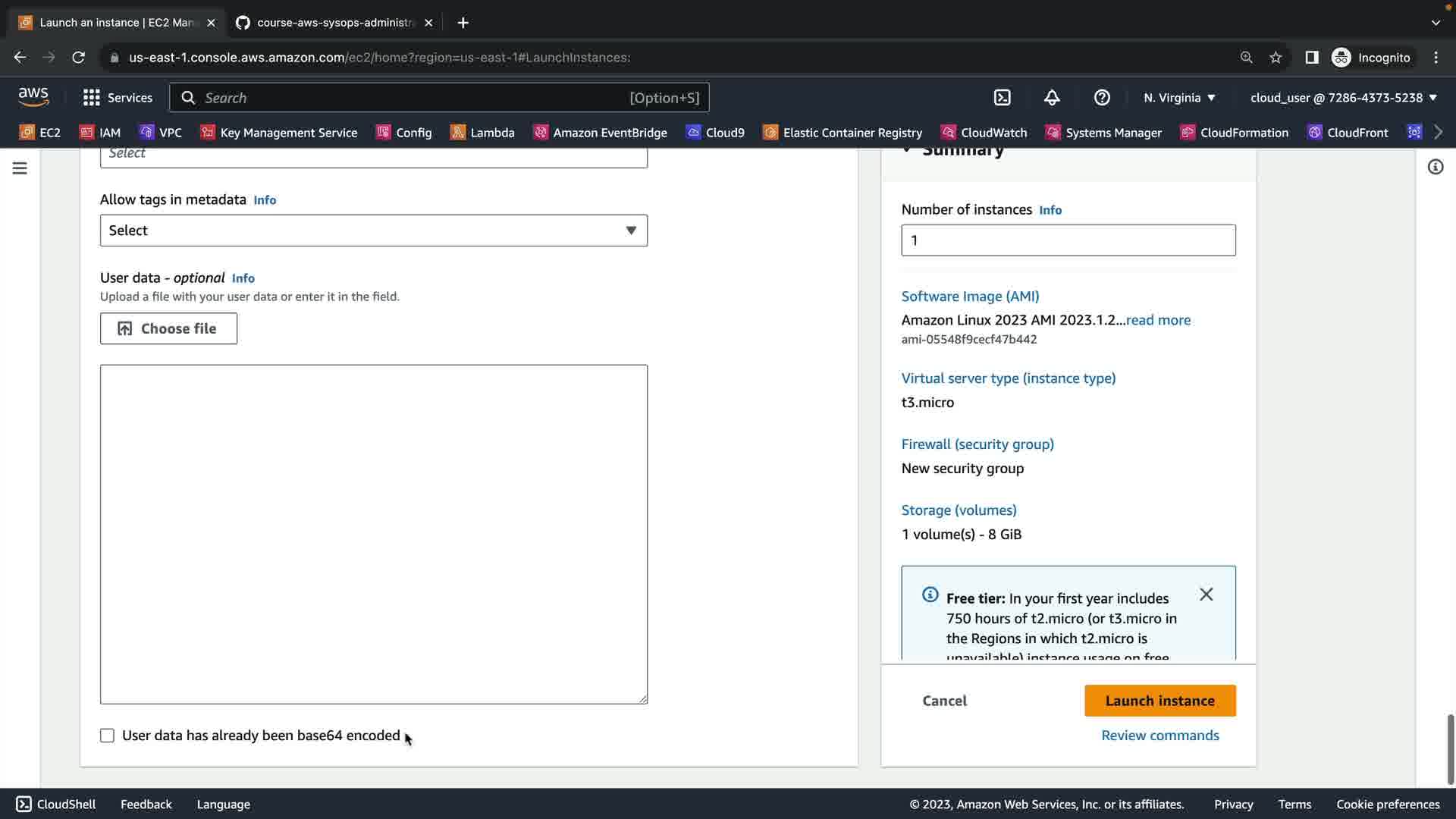Open the Services grid menu
This screenshot has width=1456, height=819.
point(118,98)
